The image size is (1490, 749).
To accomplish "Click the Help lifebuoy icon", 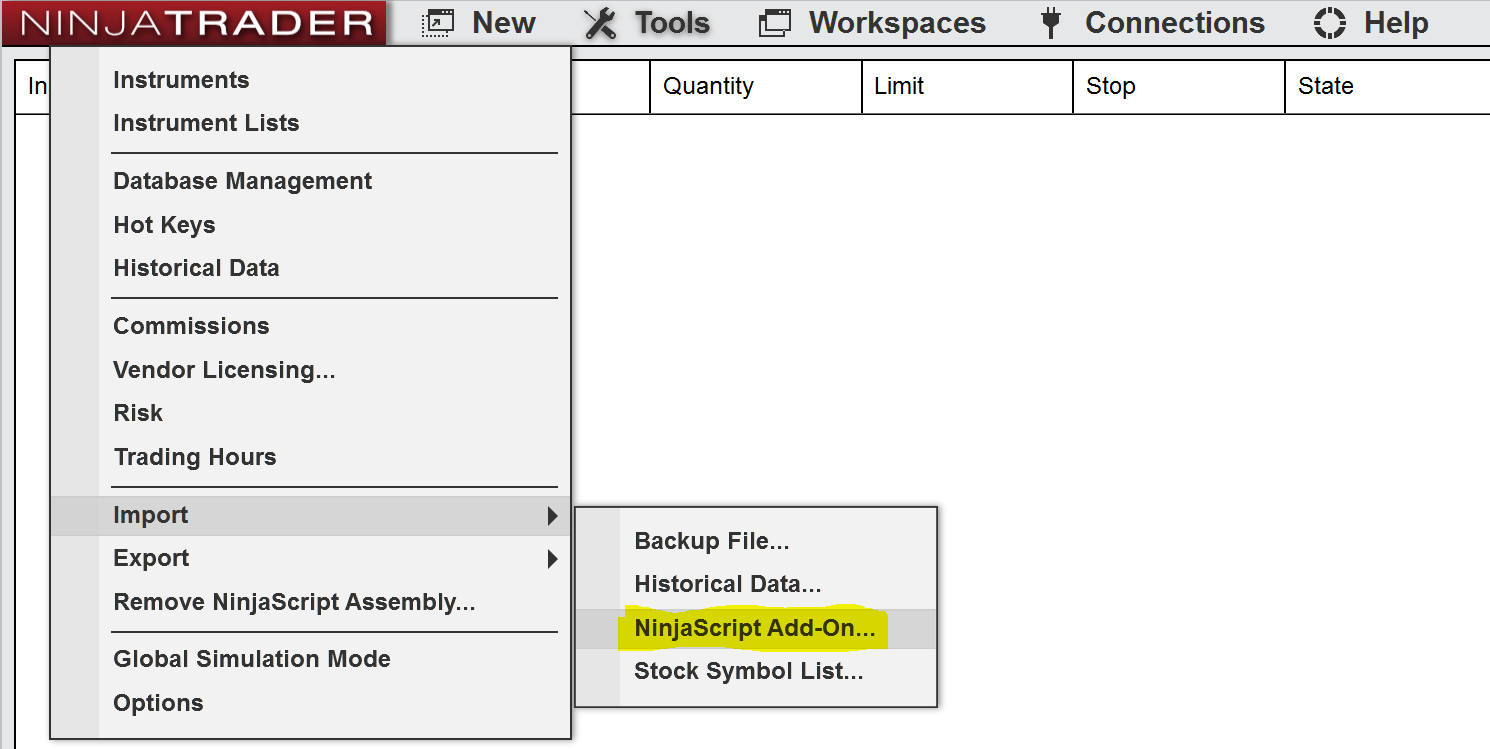I will [1329, 23].
